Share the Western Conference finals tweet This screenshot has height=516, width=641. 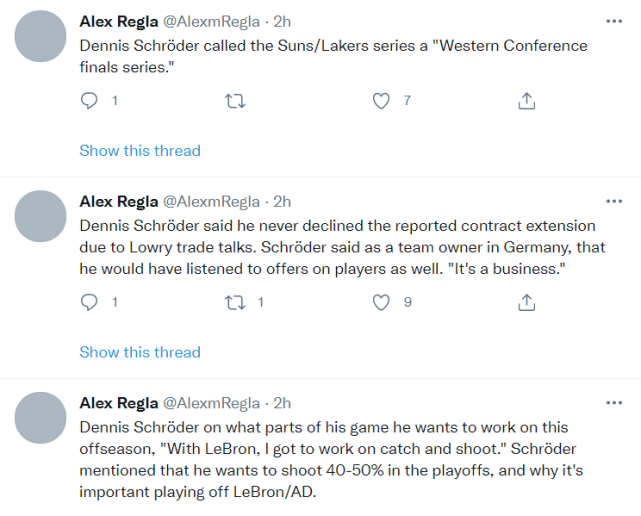point(527,101)
